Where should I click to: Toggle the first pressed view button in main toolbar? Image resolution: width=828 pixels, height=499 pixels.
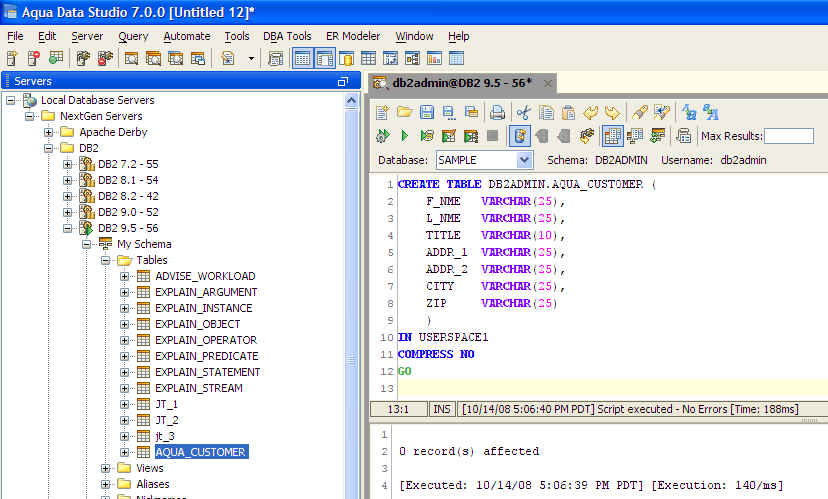pos(303,59)
